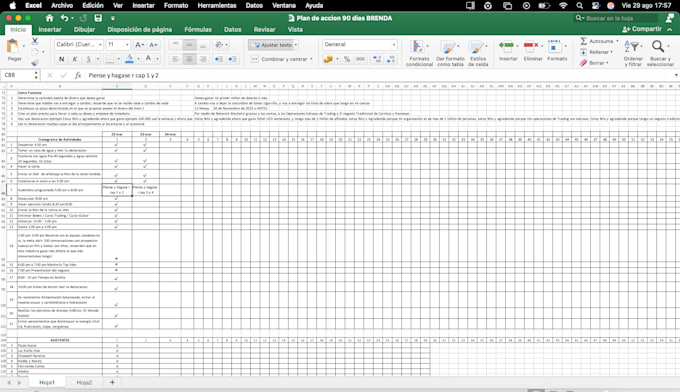Screen dimensions: 680x392
Task: Click the text orientation icon
Action: [x=219, y=45]
